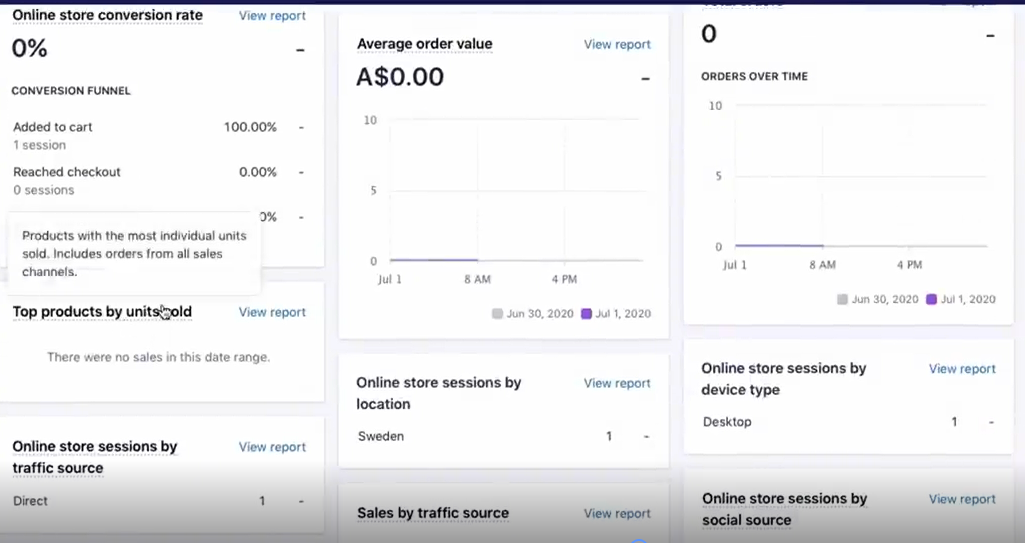The width and height of the screenshot is (1025, 543).
Task: Open View report for Online store conversion rate
Action: (x=272, y=16)
